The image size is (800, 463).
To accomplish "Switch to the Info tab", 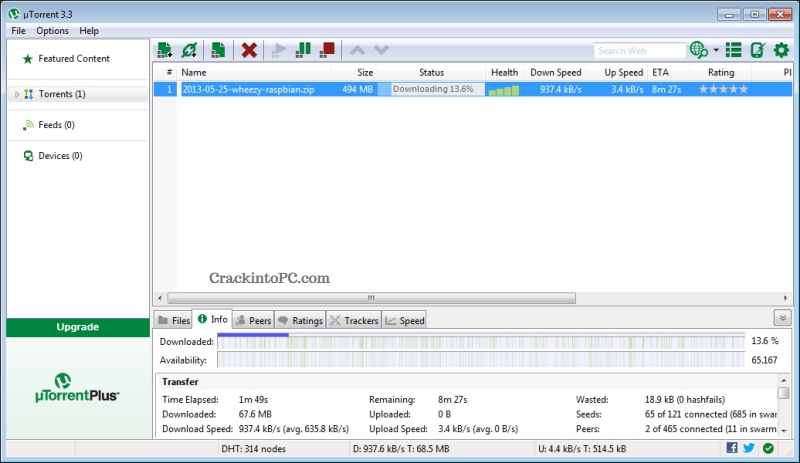I will tap(212, 319).
